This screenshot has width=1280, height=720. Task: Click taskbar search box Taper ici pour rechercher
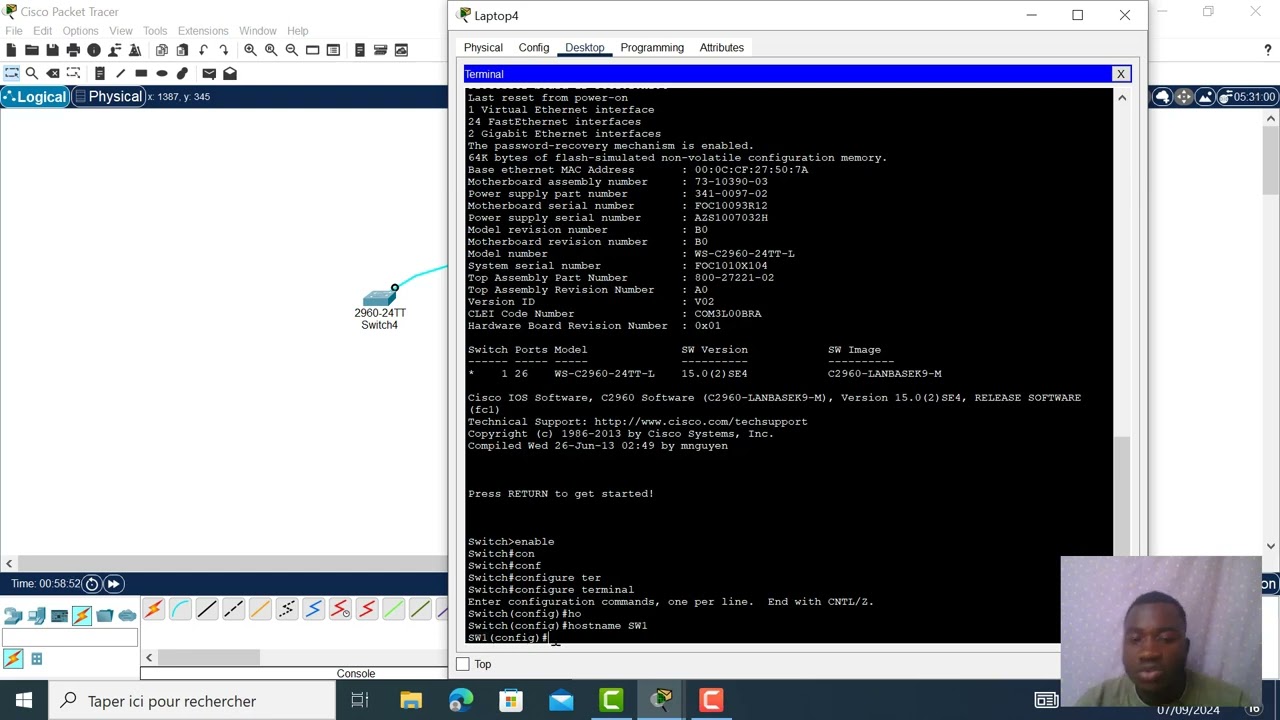(190, 701)
